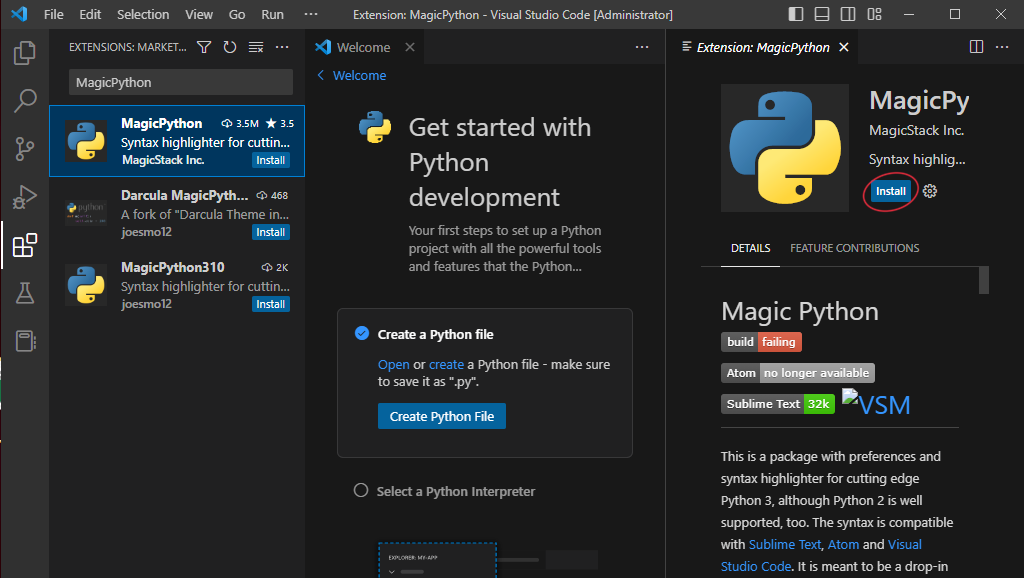Click the Sublime Text 32k badge
The height and width of the screenshot is (578, 1024).
[x=778, y=404]
